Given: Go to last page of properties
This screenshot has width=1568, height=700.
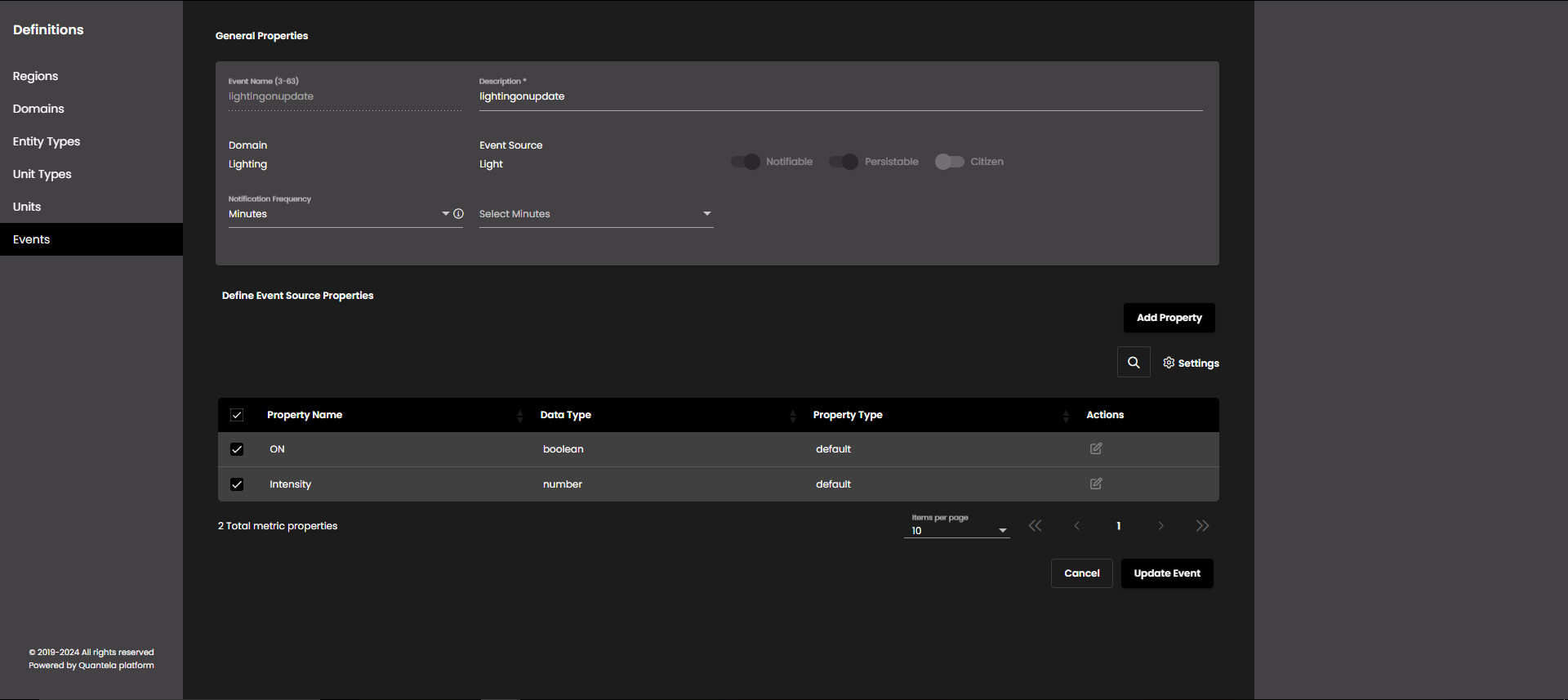Looking at the screenshot, I should click(x=1202, y=526).
